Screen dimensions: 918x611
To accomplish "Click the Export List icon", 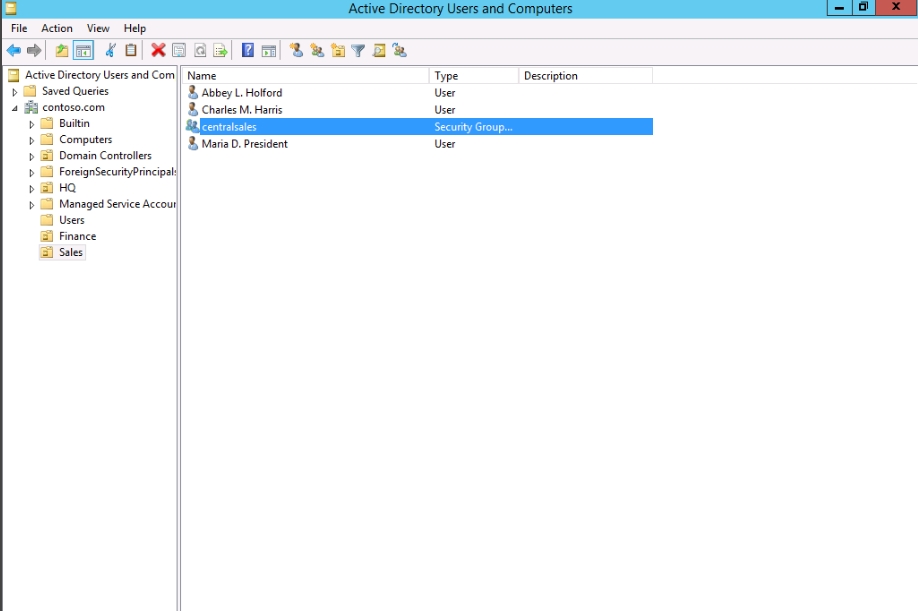I will [221, 51].
